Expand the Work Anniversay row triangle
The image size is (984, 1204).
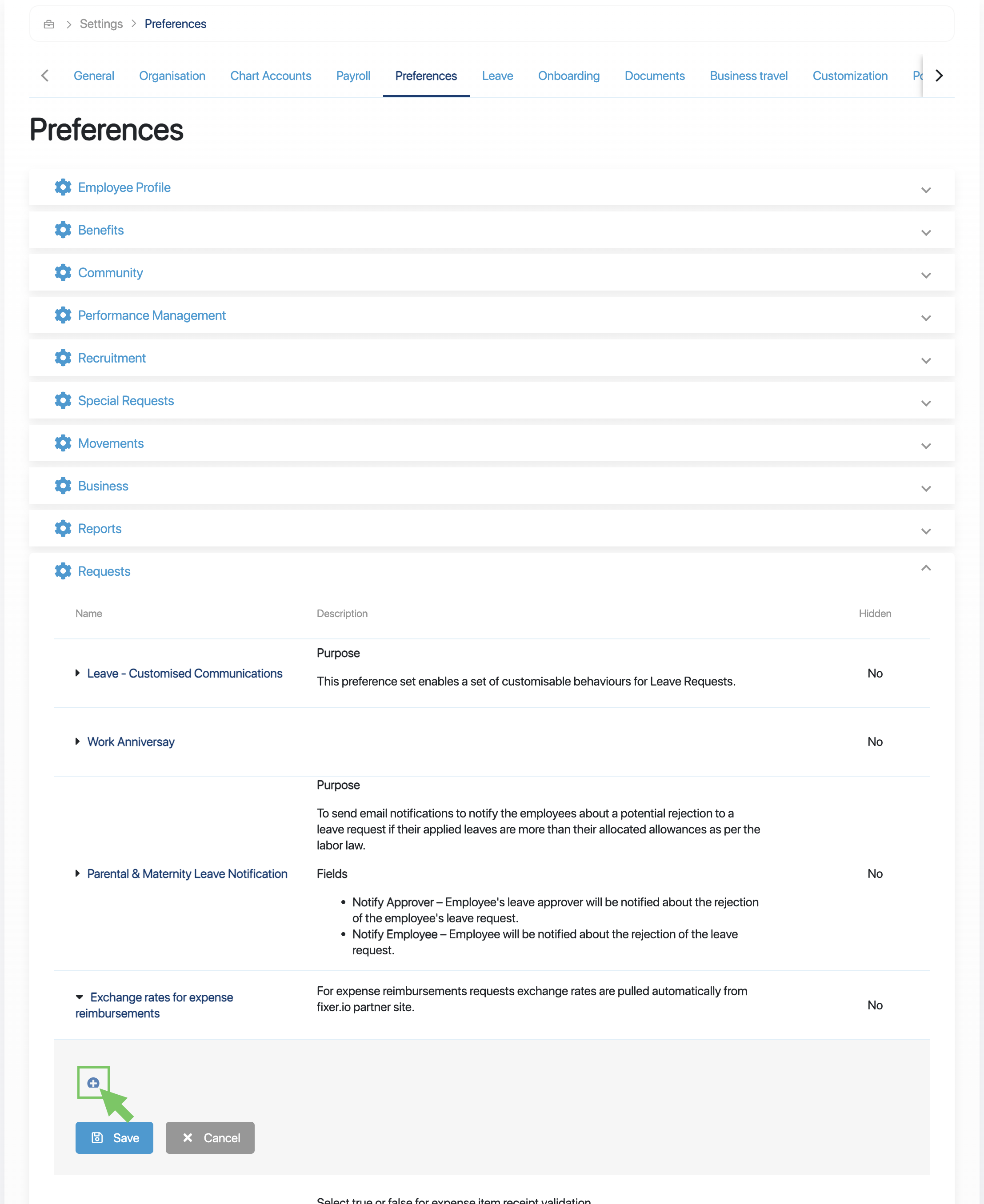point(78,741)
